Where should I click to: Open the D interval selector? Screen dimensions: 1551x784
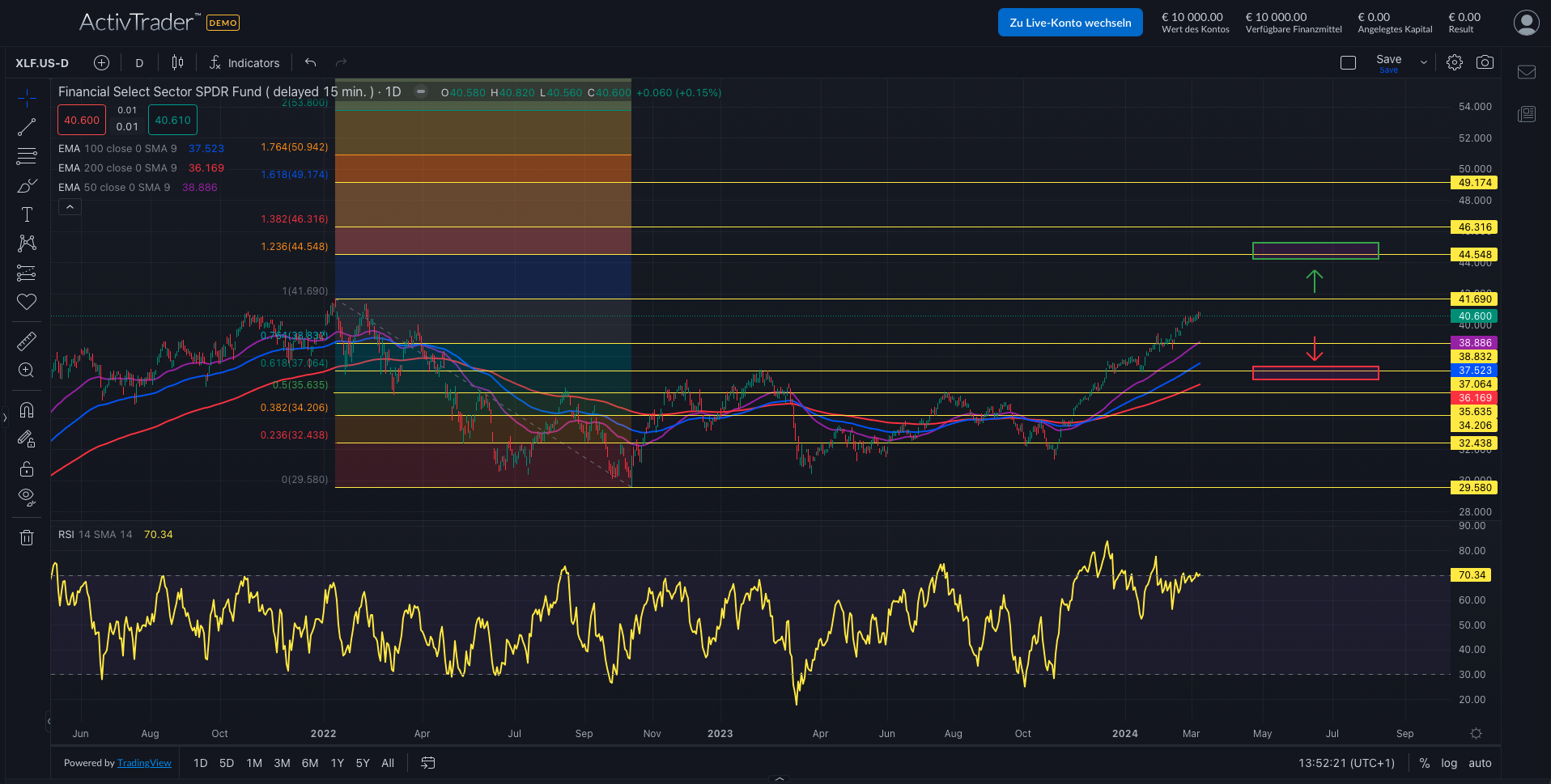pos(138,62)
